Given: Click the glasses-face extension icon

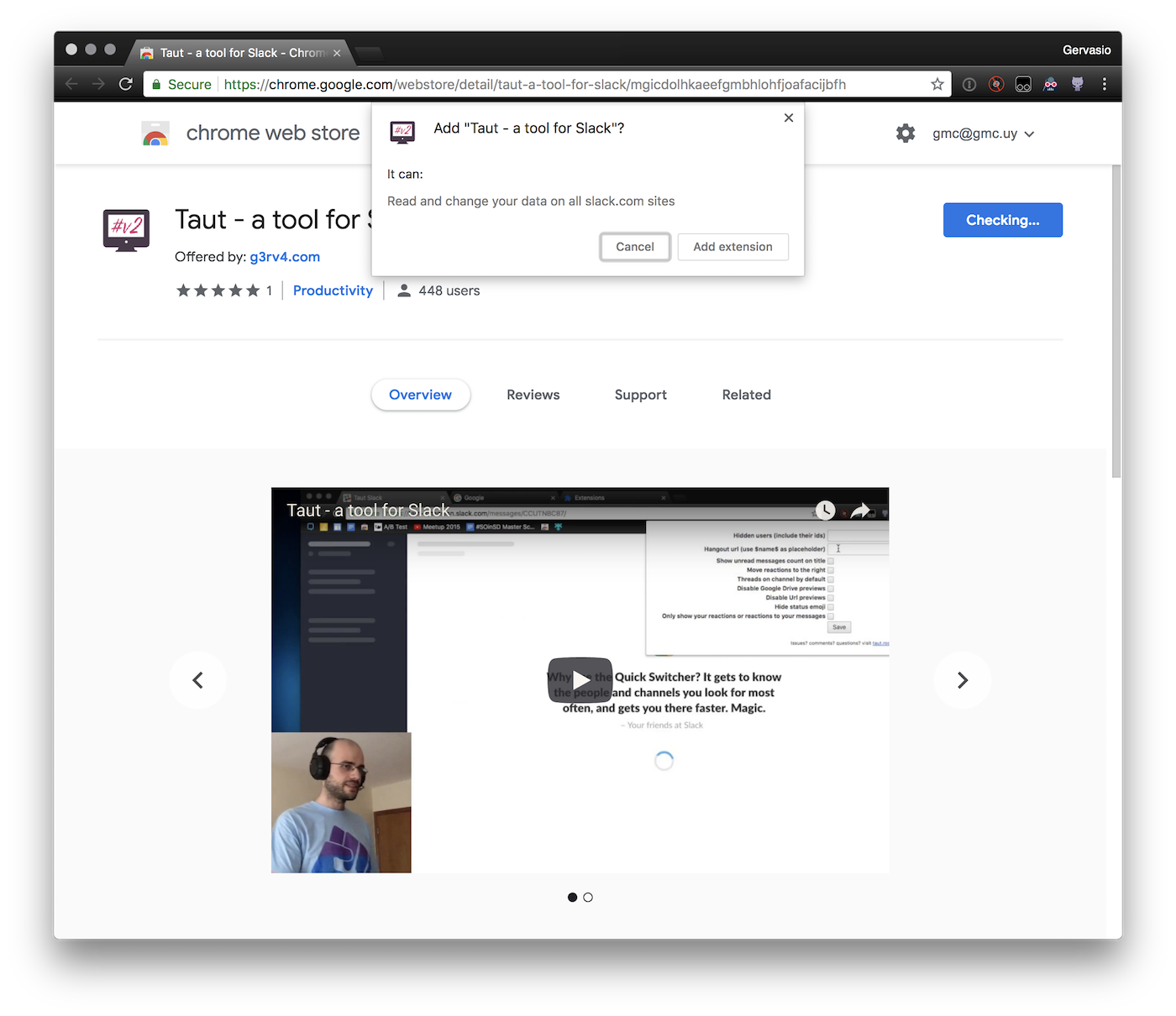Looking at the screenshot, I should pyautogui.click(x=1023, y=84).
